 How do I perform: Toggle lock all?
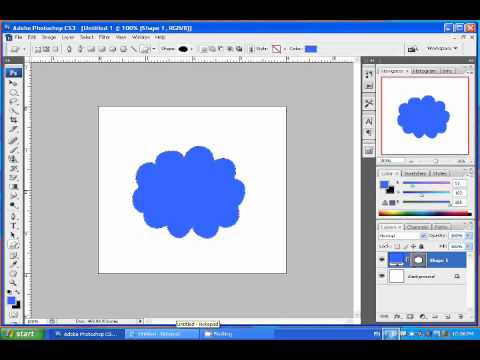click(x=421, y=246)
